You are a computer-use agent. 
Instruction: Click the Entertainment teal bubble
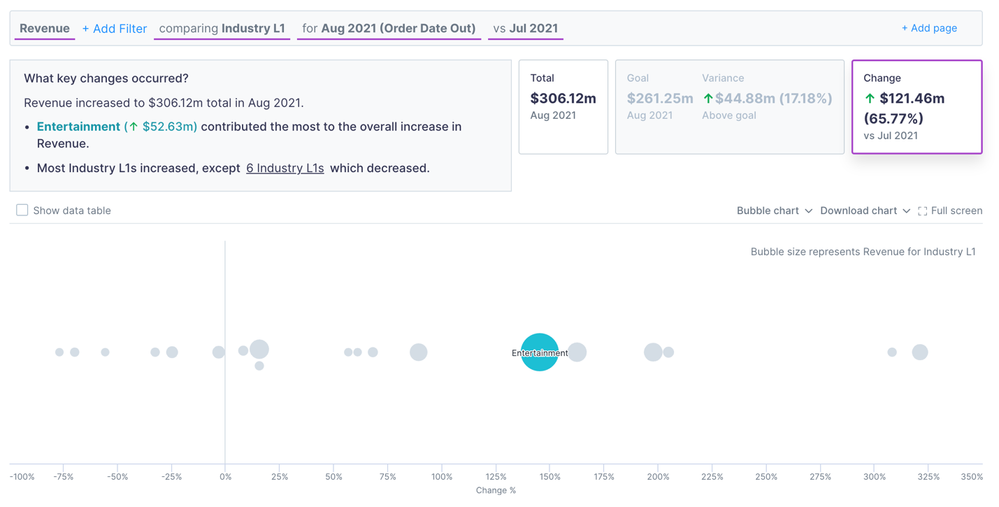point(539,352)
